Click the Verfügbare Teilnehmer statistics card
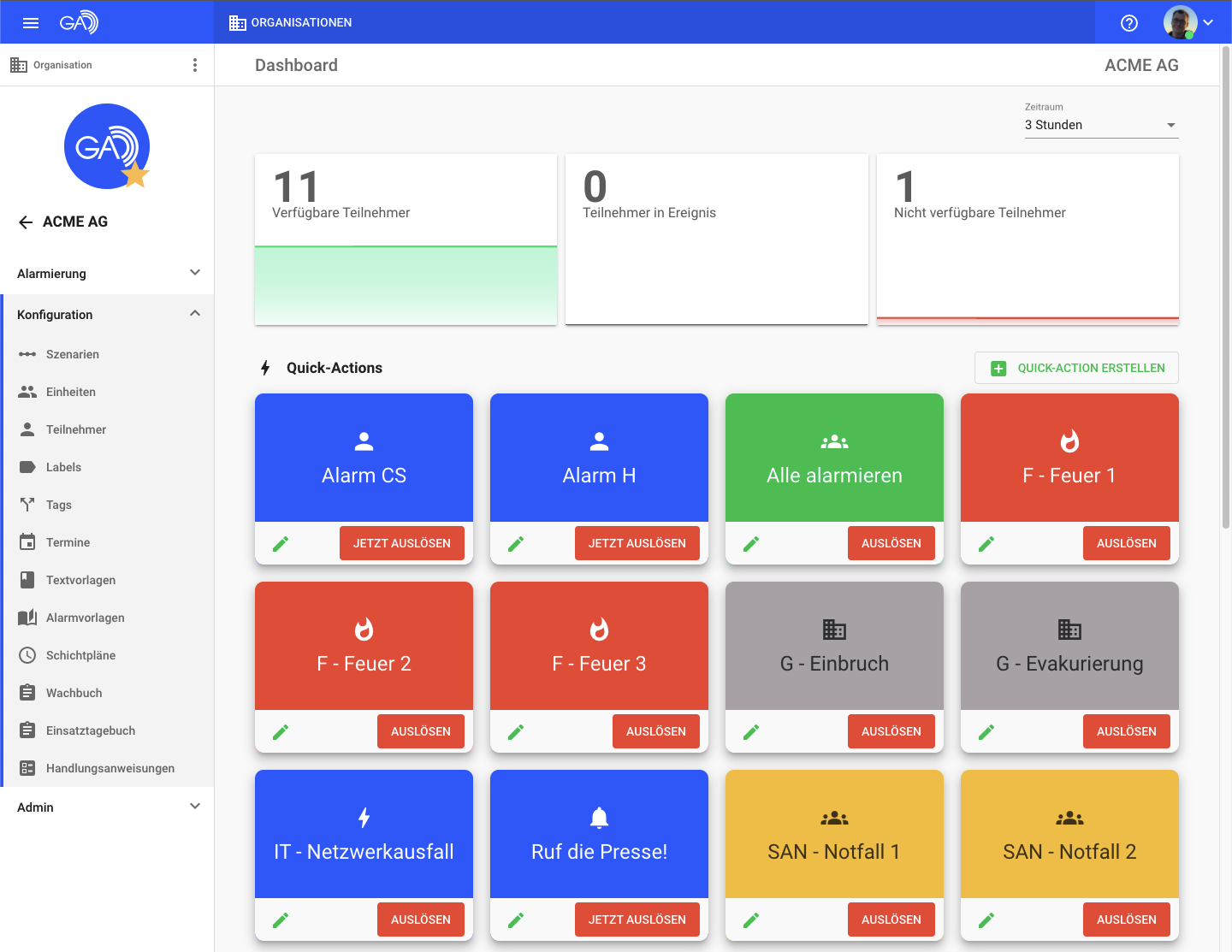 [x=406, y=239]
